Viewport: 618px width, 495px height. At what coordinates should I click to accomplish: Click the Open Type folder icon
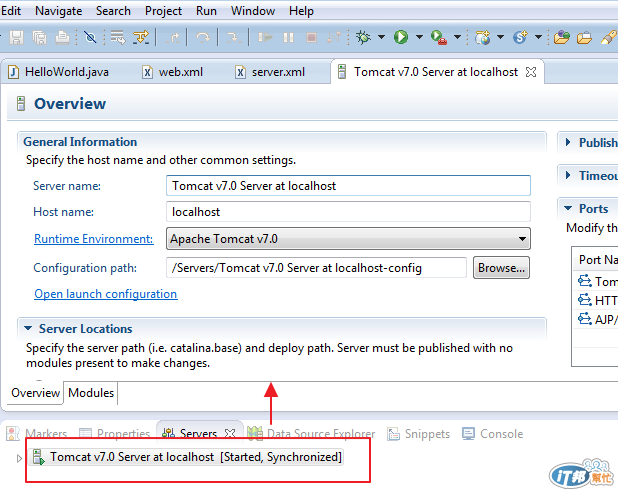(562, 37)
